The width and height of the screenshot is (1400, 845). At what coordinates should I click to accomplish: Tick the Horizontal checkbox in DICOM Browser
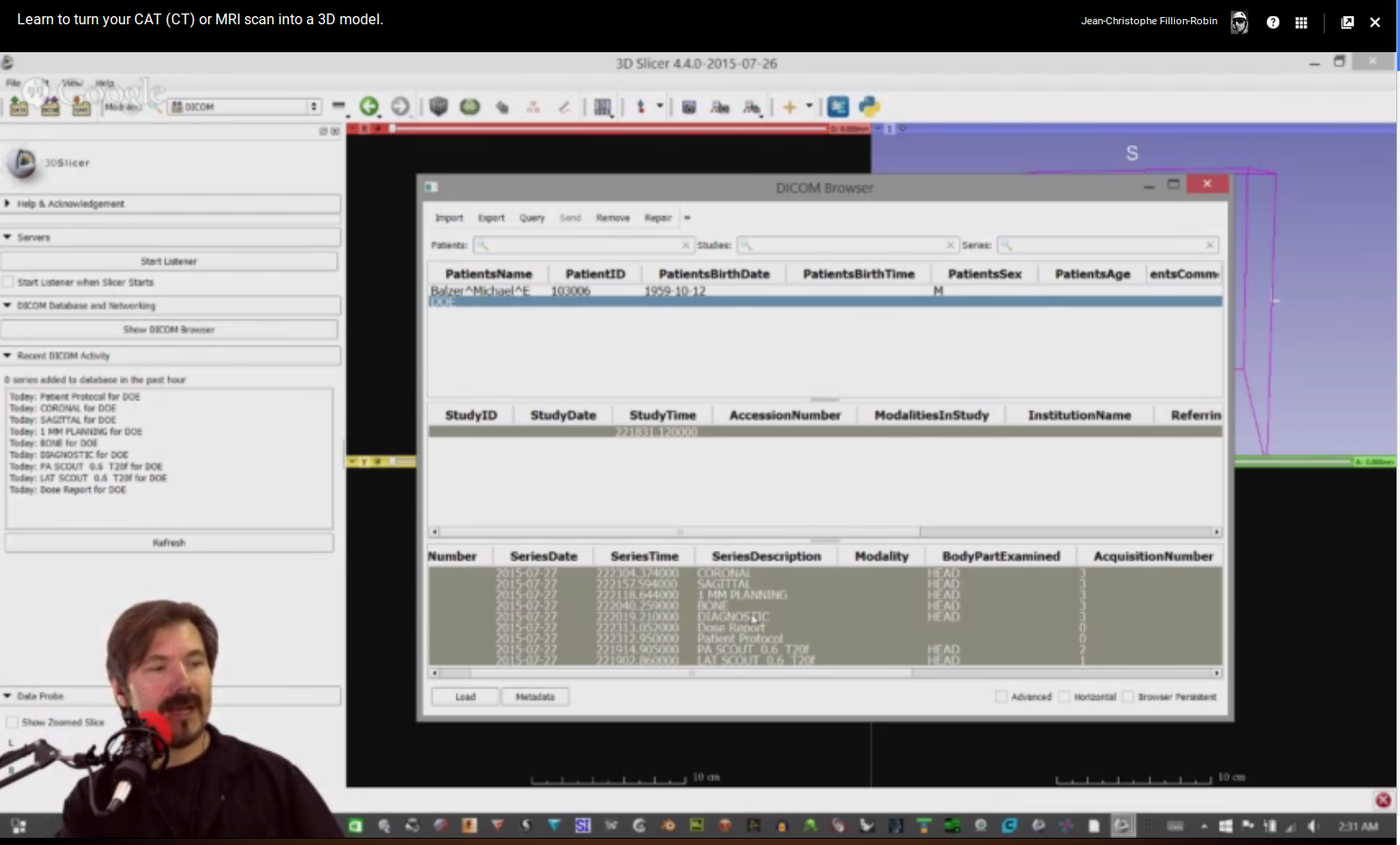1064,697
